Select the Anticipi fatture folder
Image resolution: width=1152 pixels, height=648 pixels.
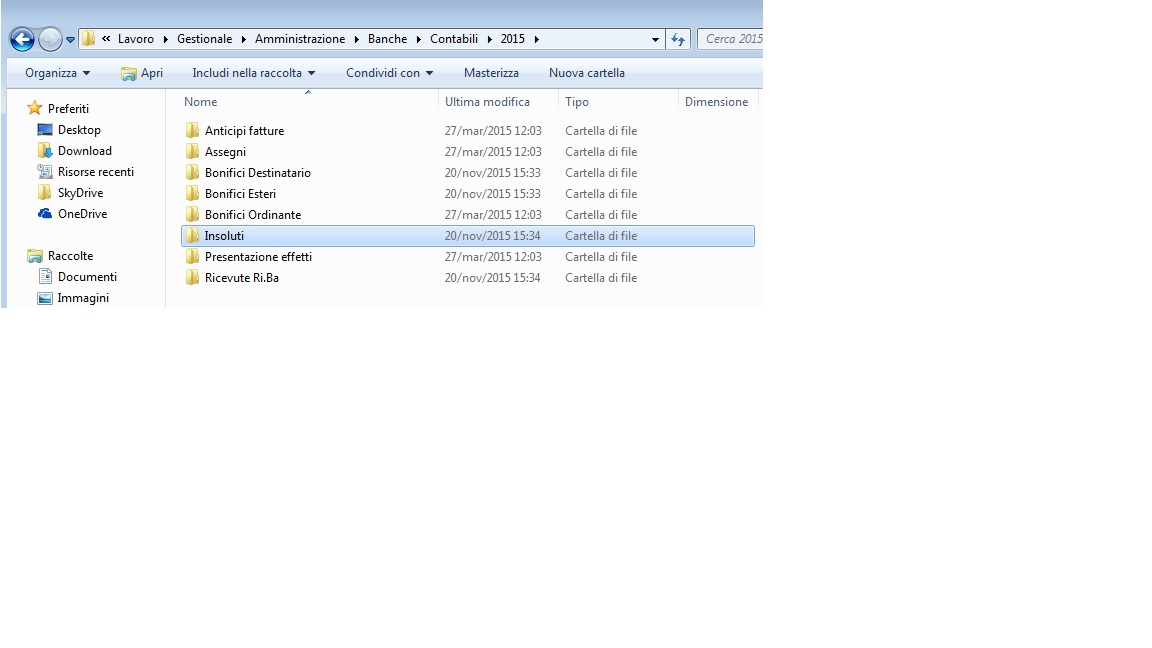pos(244,131)
